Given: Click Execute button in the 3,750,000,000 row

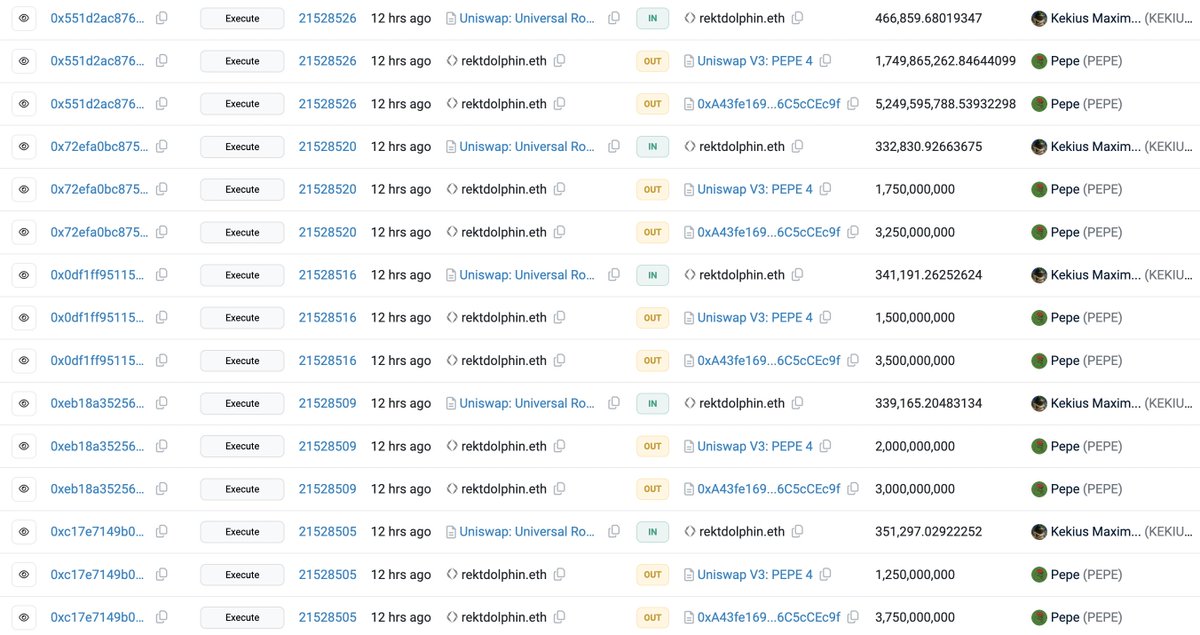Looking at the screenshot, I should point(242,617).
